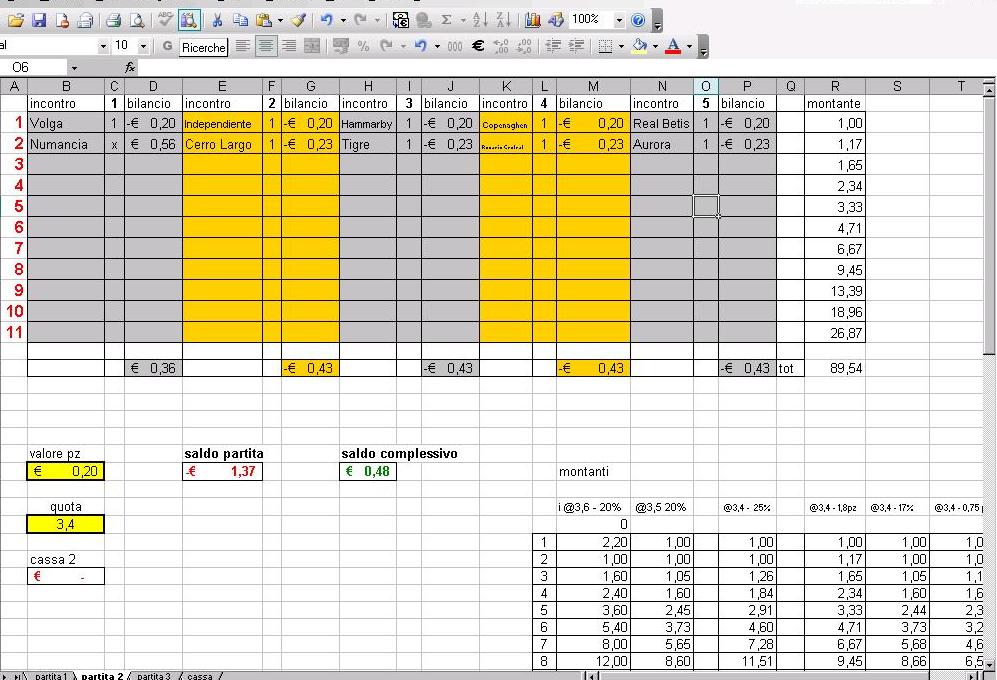
Task: Select the saldo complessivo value 0,48
Action: pos(368,471)
